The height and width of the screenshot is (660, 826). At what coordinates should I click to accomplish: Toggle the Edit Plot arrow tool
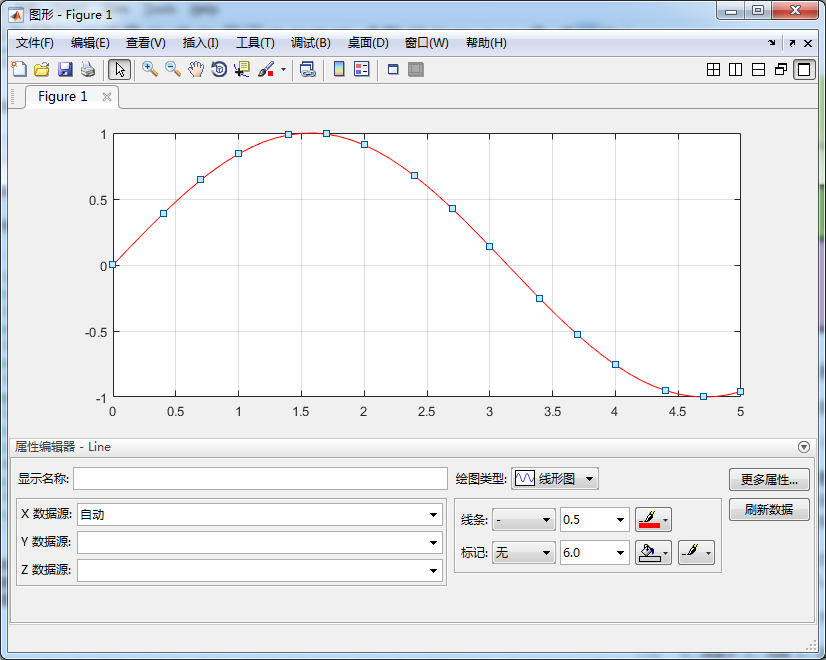click(x=120, y=69)
